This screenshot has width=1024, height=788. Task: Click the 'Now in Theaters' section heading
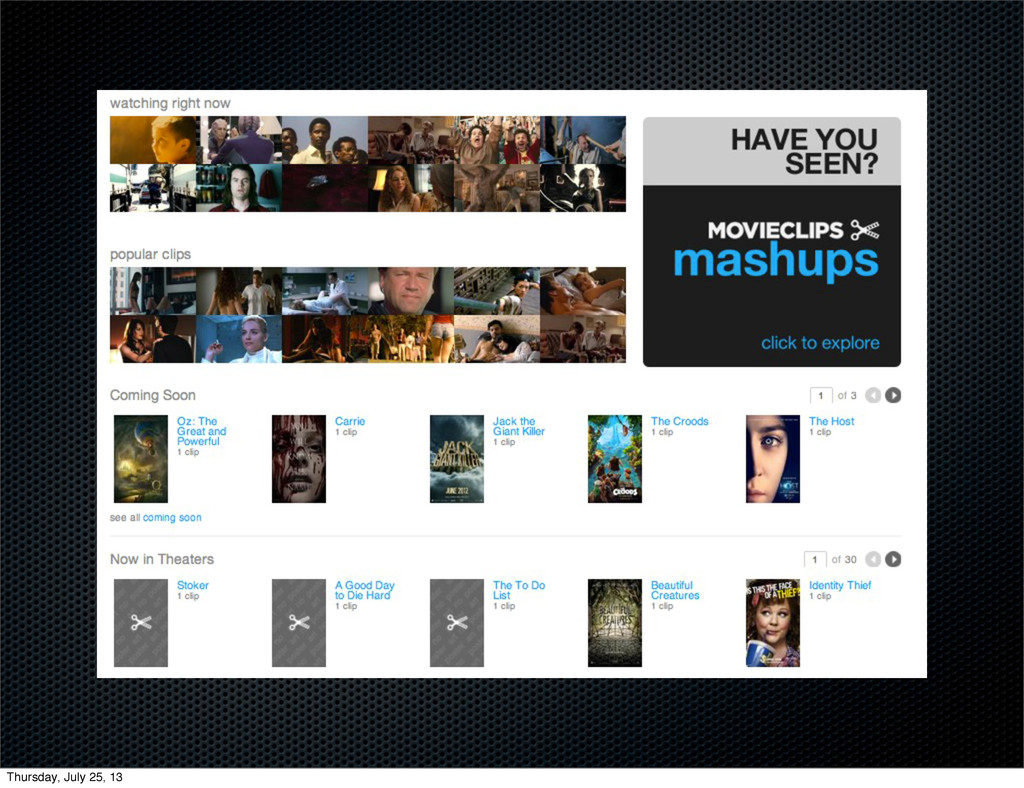pos(162,559)
